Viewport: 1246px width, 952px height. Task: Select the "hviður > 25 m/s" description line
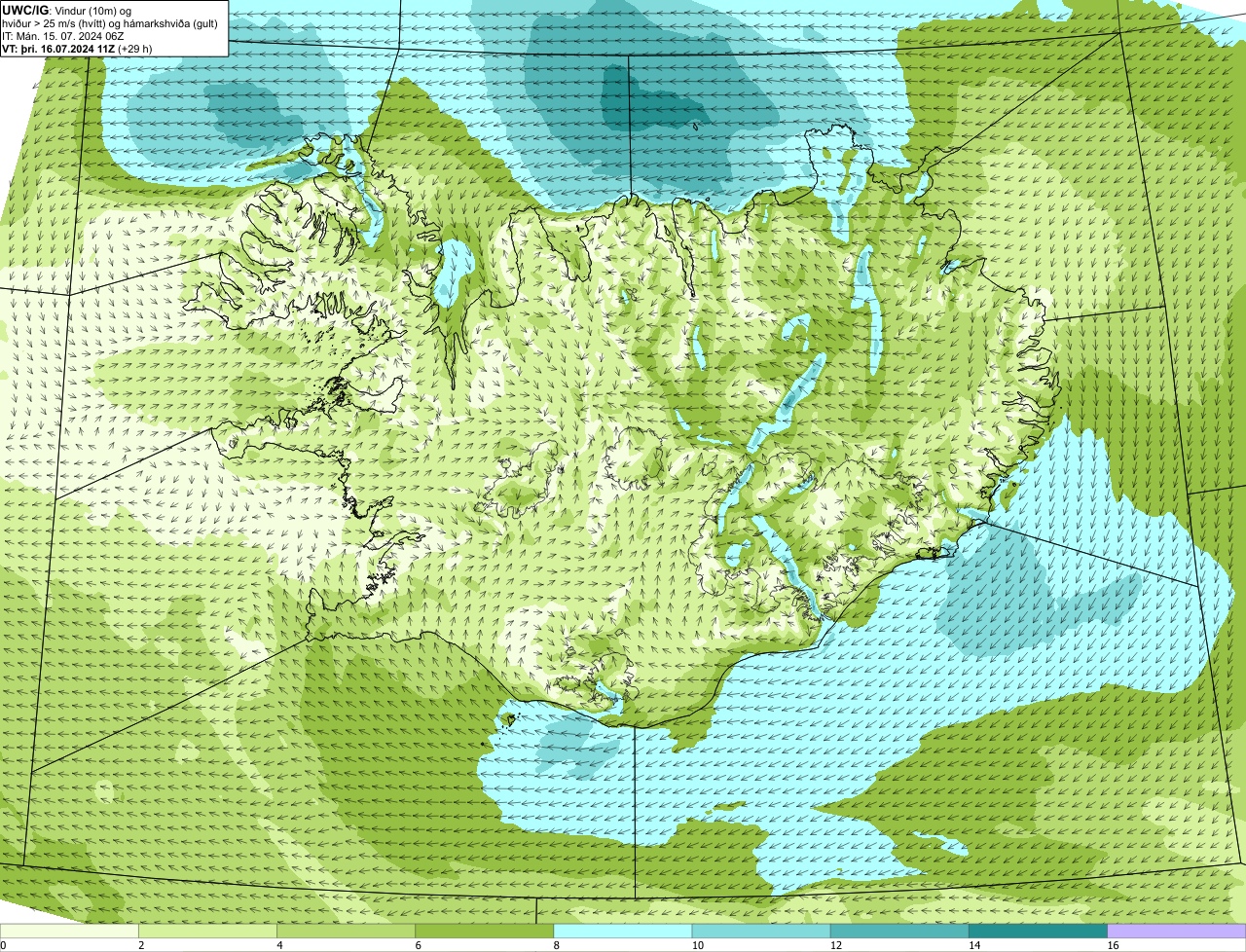tap(110, 23)
